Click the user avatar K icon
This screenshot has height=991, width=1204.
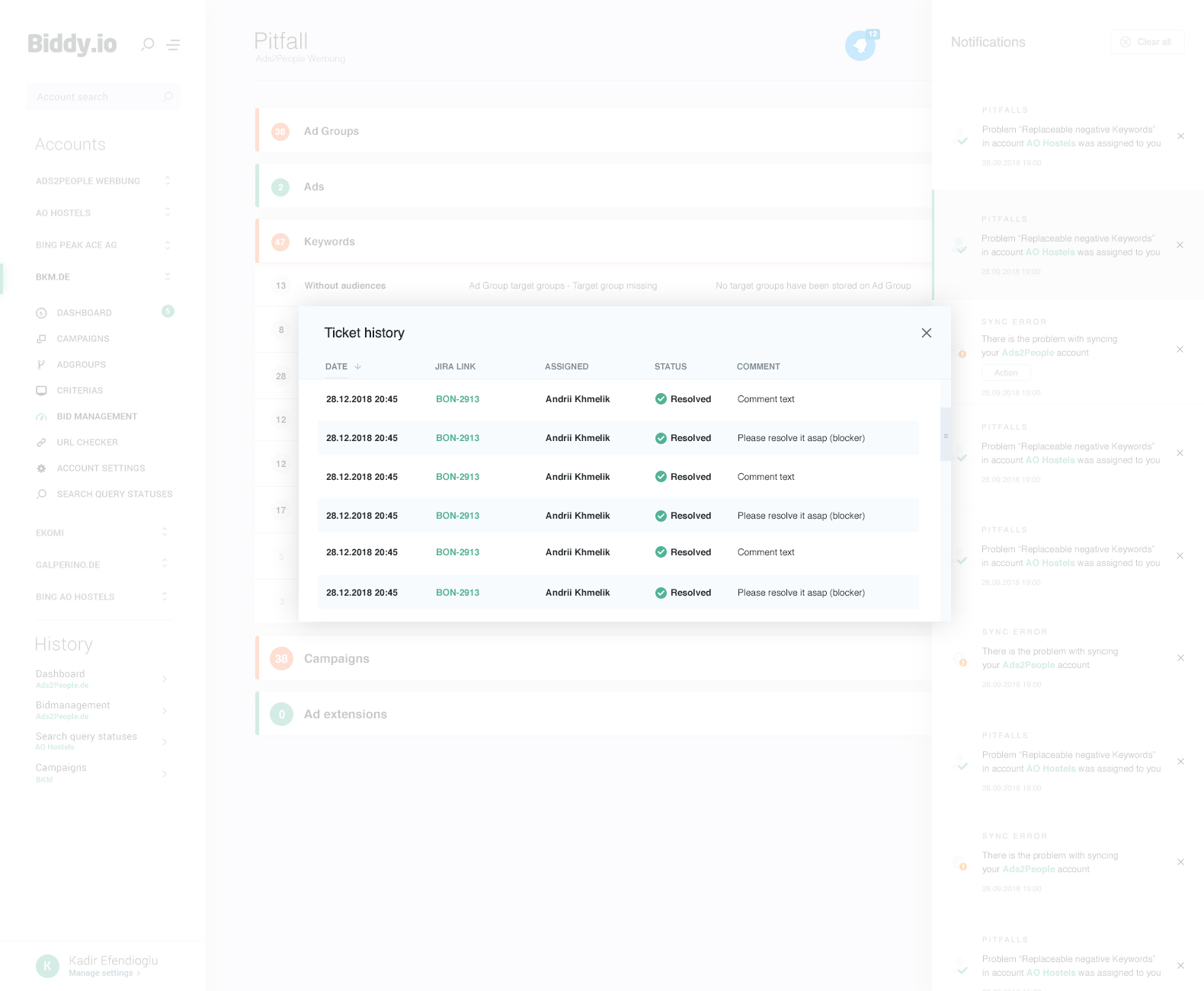click(x=47, y=966)
